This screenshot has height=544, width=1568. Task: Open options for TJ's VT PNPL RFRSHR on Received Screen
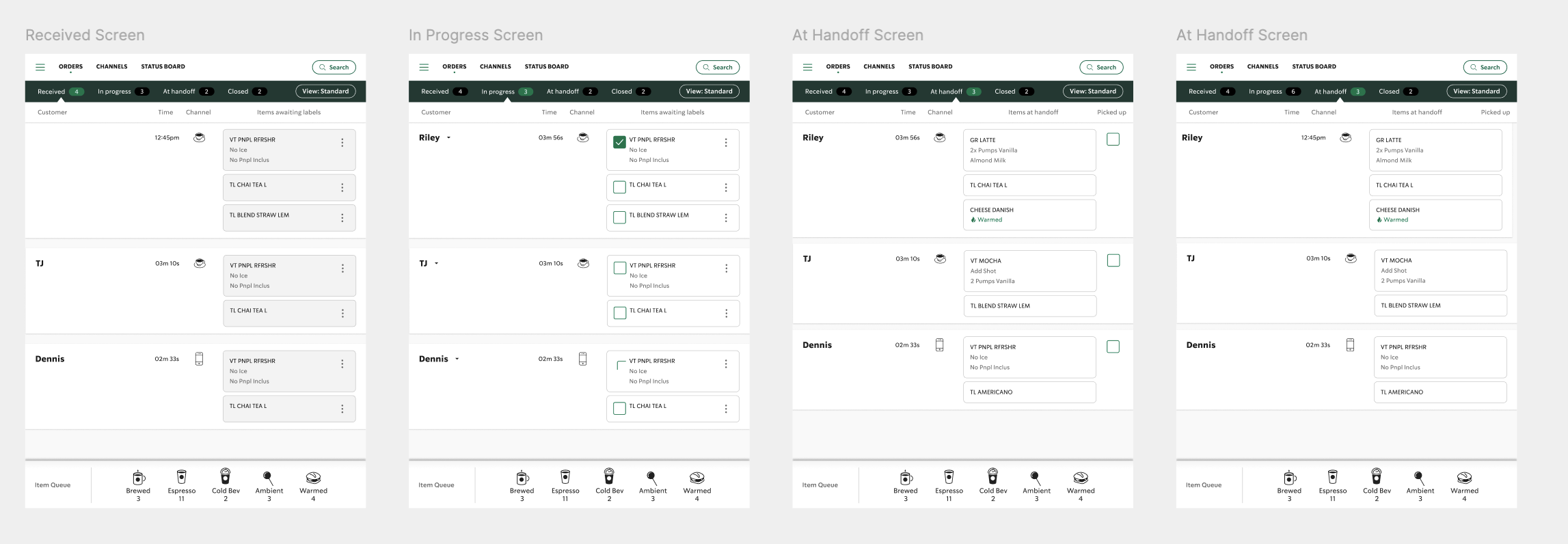click(342, 269)
